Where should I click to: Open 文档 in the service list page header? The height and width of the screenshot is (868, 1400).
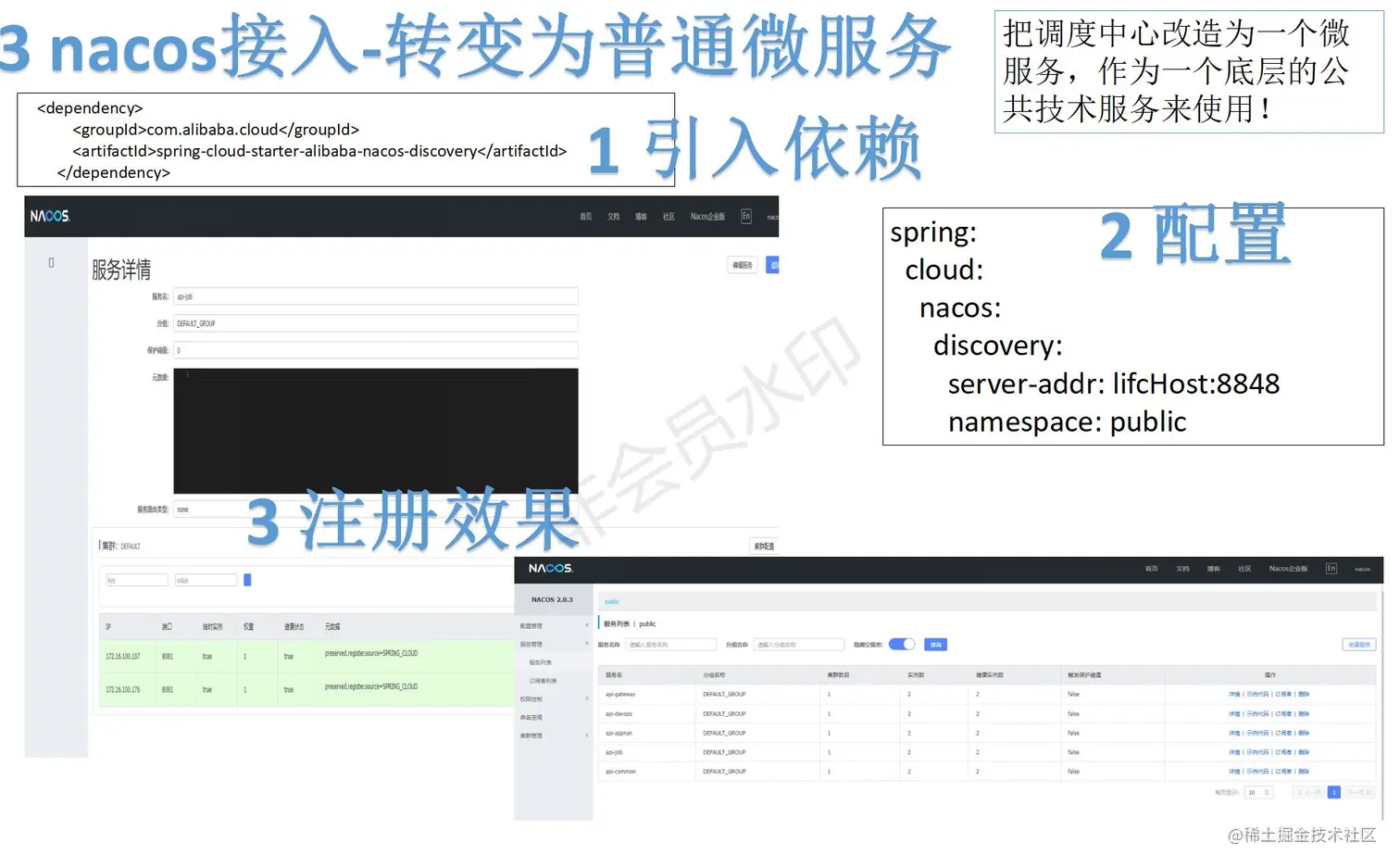pyautogui.click(x=1182, y=569)
